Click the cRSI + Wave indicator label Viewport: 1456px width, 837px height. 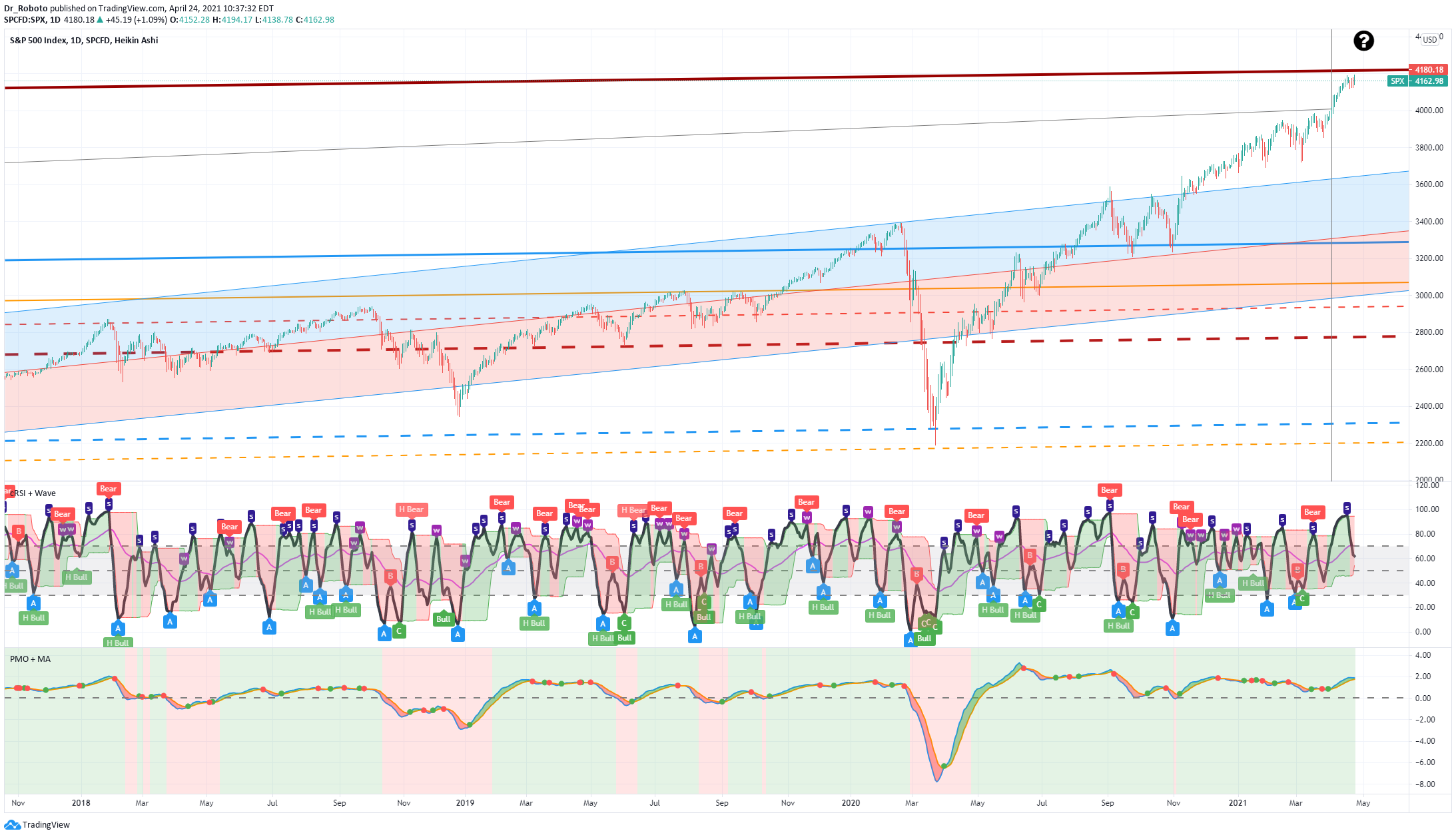33,493
